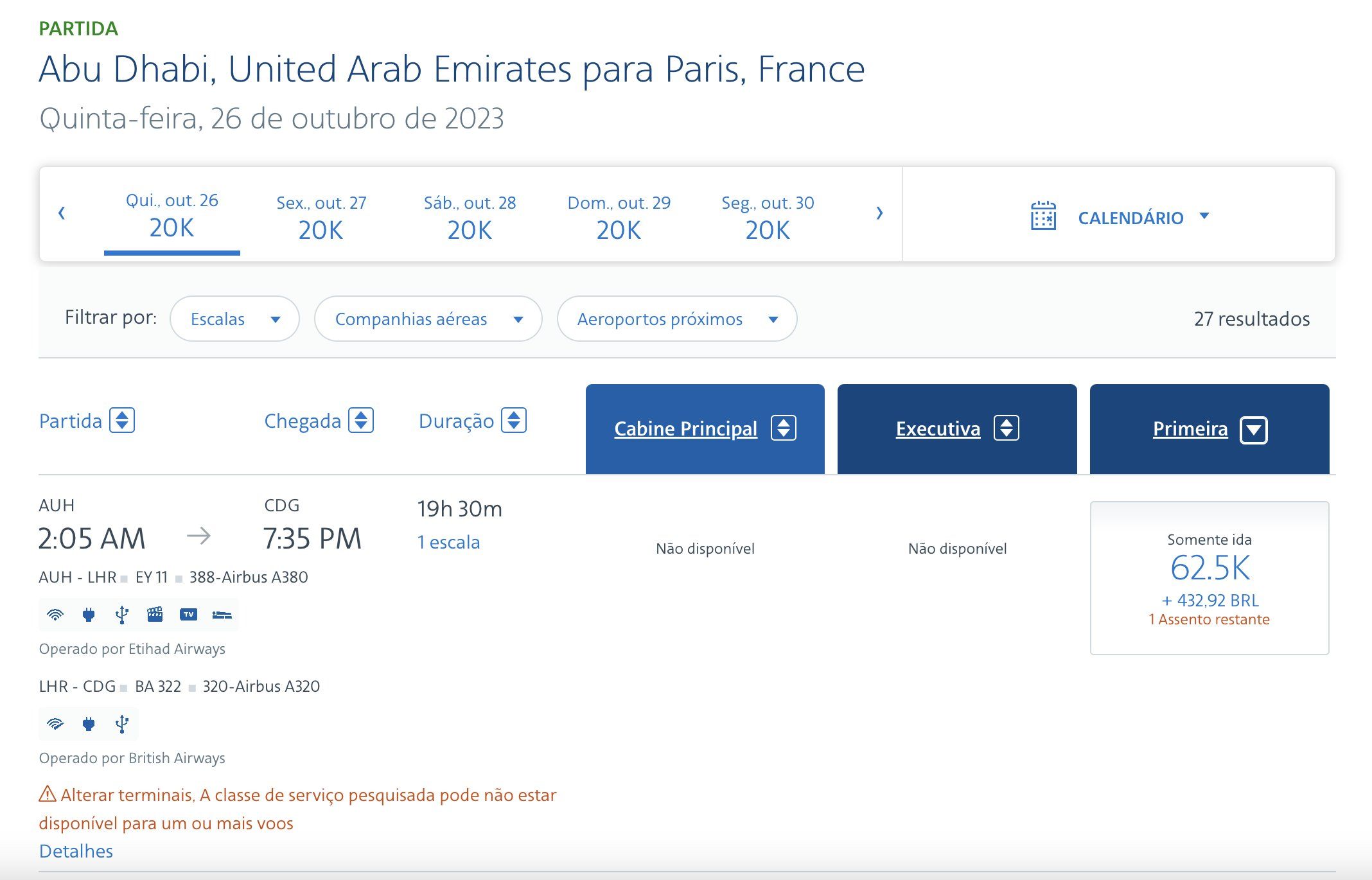
Task: Sort by Partida using sort icon
Action: coord(122,420)
